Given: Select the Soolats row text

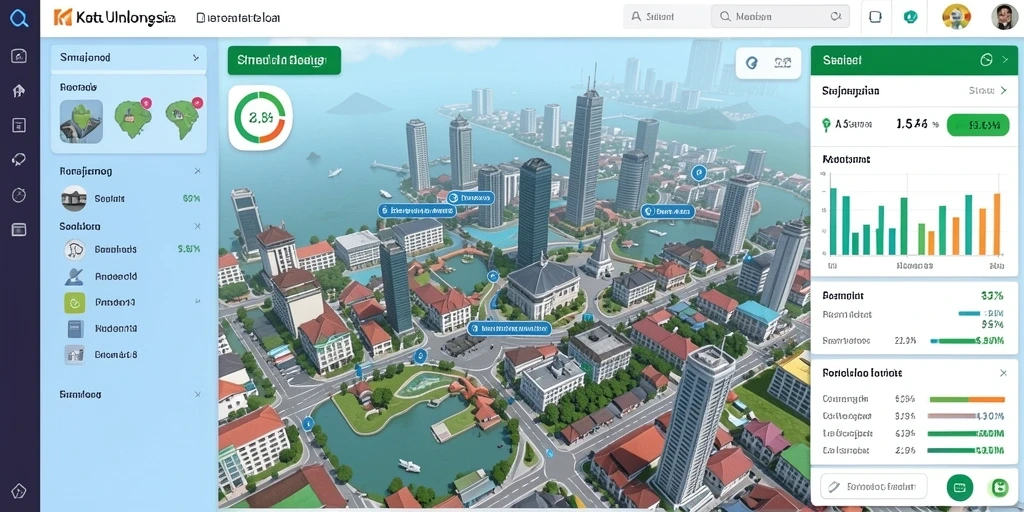Looking at the screenshot, I should click(110, 199).
